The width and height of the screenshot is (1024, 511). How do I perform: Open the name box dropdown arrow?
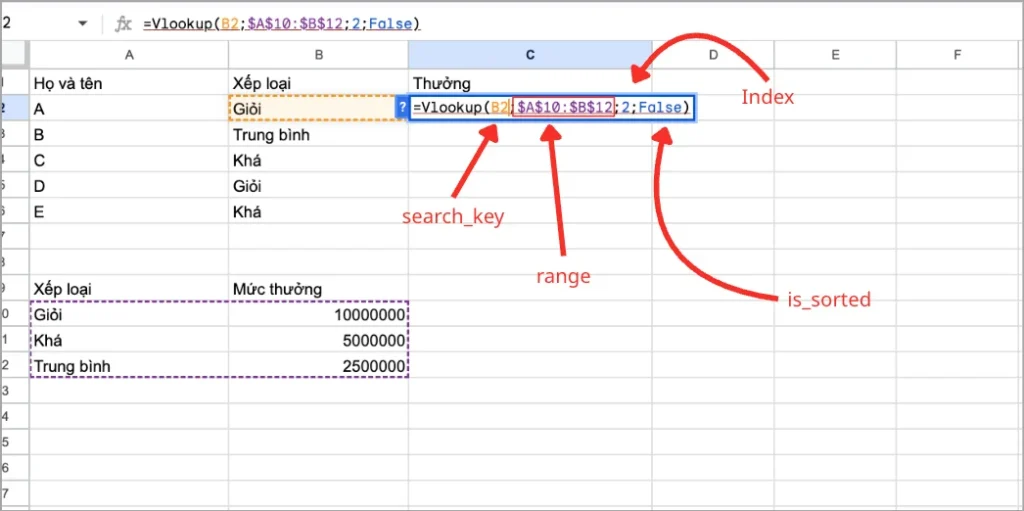coord(82,24)
